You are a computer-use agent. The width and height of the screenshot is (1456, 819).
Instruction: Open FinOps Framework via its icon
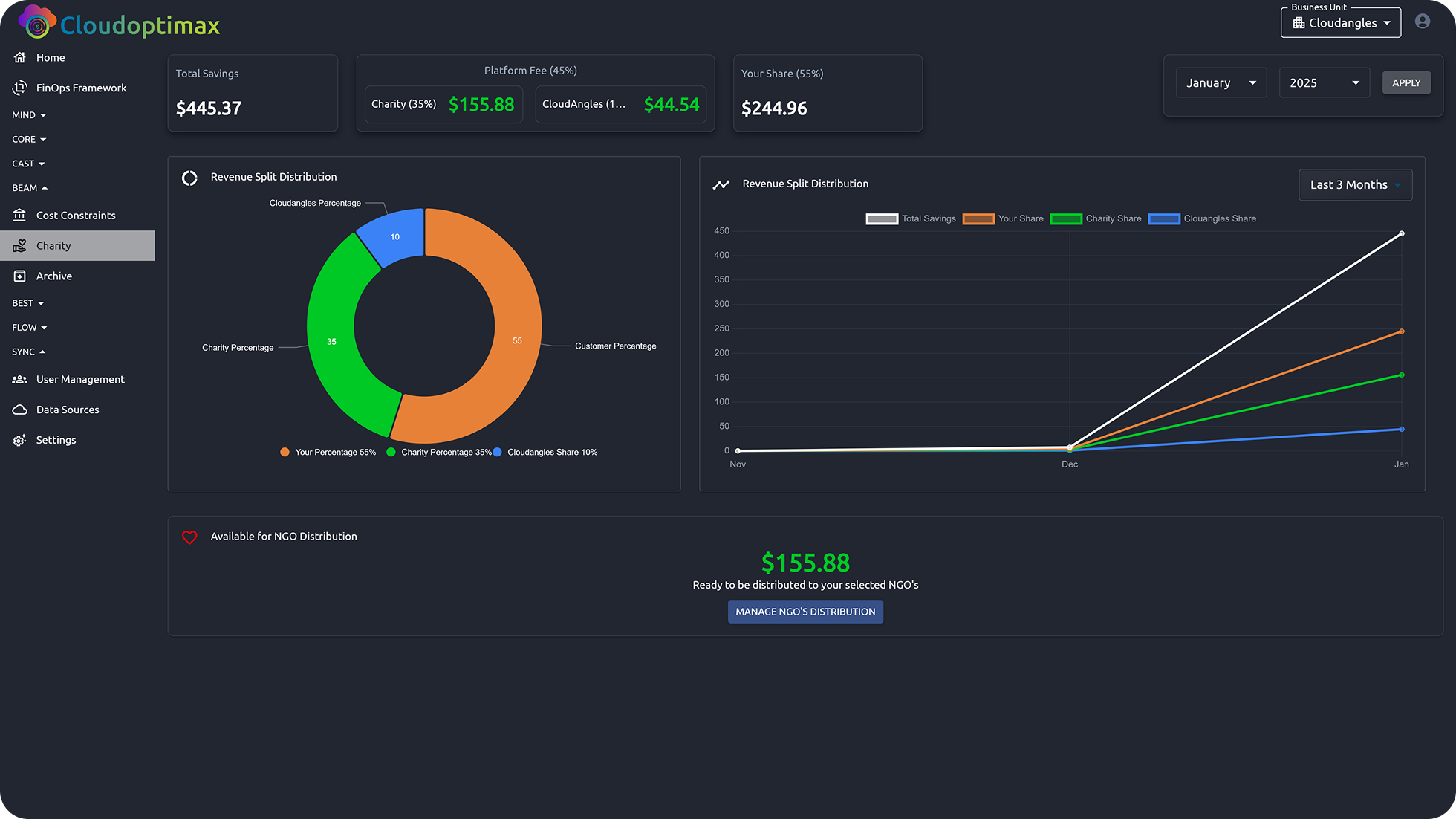[x=20, y=88]
